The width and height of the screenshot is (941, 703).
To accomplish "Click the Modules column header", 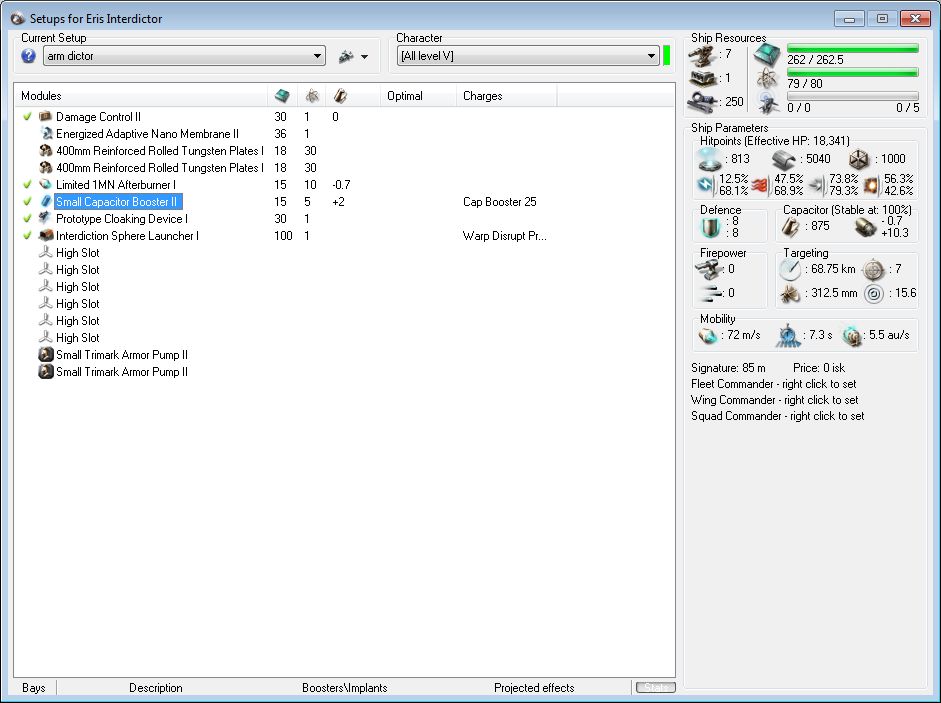I will 140,95.
